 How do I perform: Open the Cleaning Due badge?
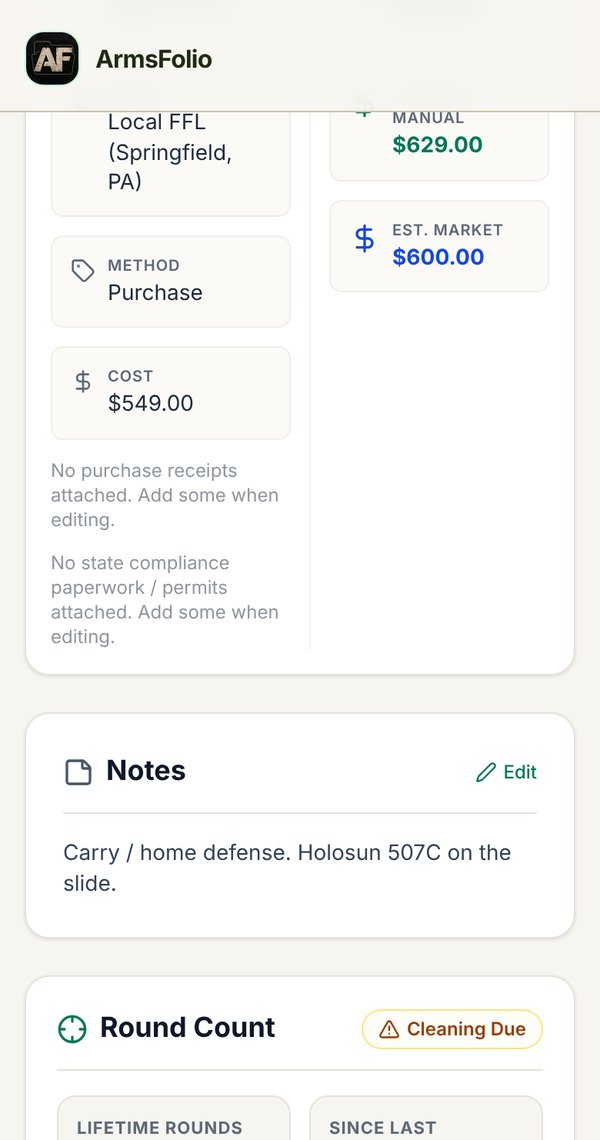click(452, 1029)
